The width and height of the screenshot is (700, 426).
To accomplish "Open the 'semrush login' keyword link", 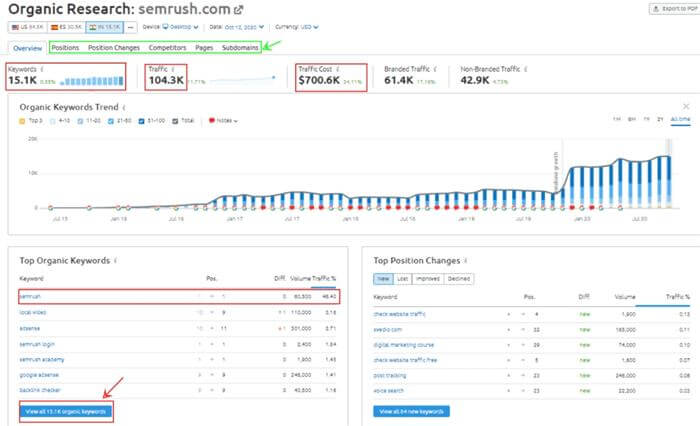I will pos(37,344).
